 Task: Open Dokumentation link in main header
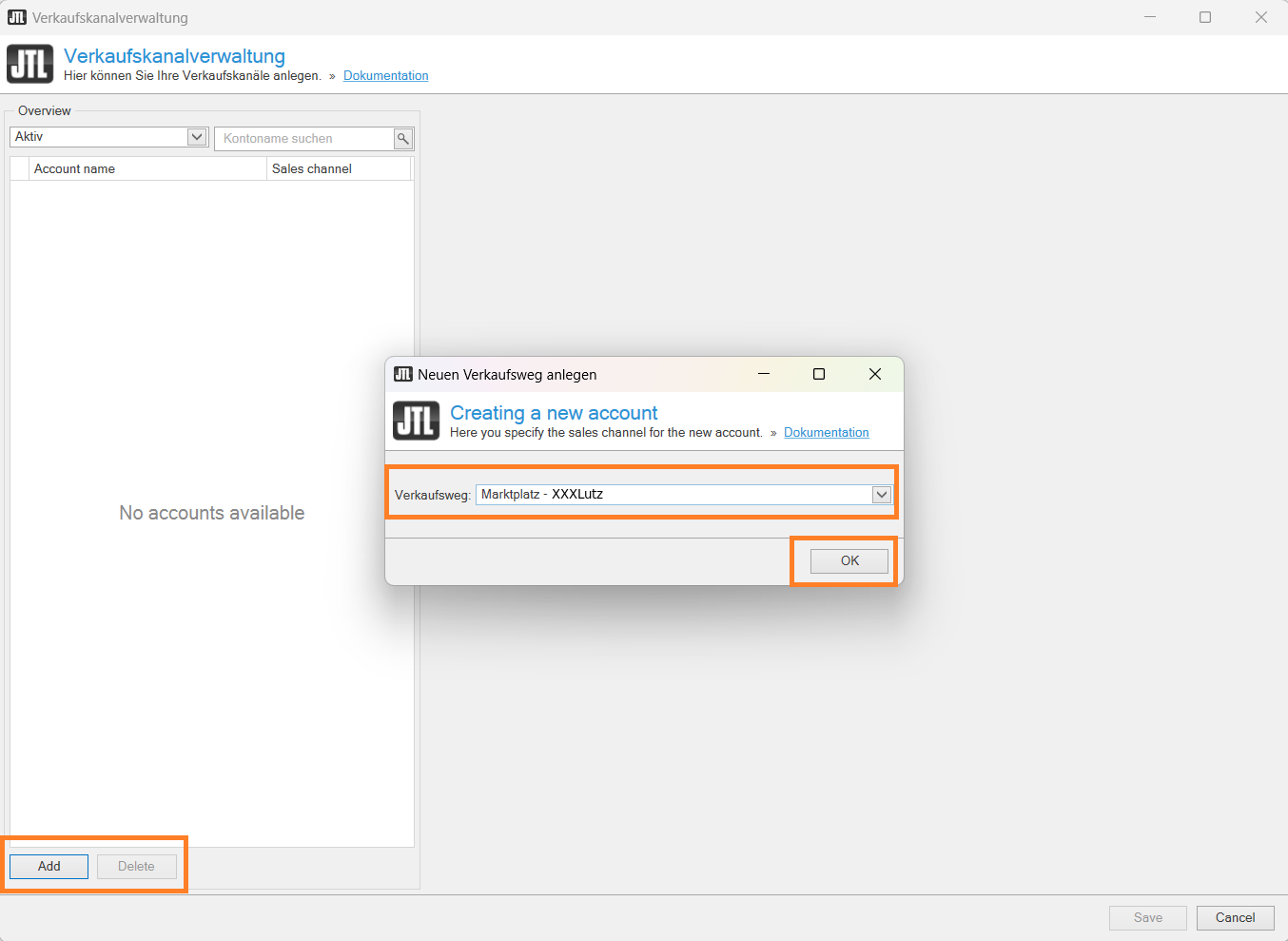[x=385, y=76]
